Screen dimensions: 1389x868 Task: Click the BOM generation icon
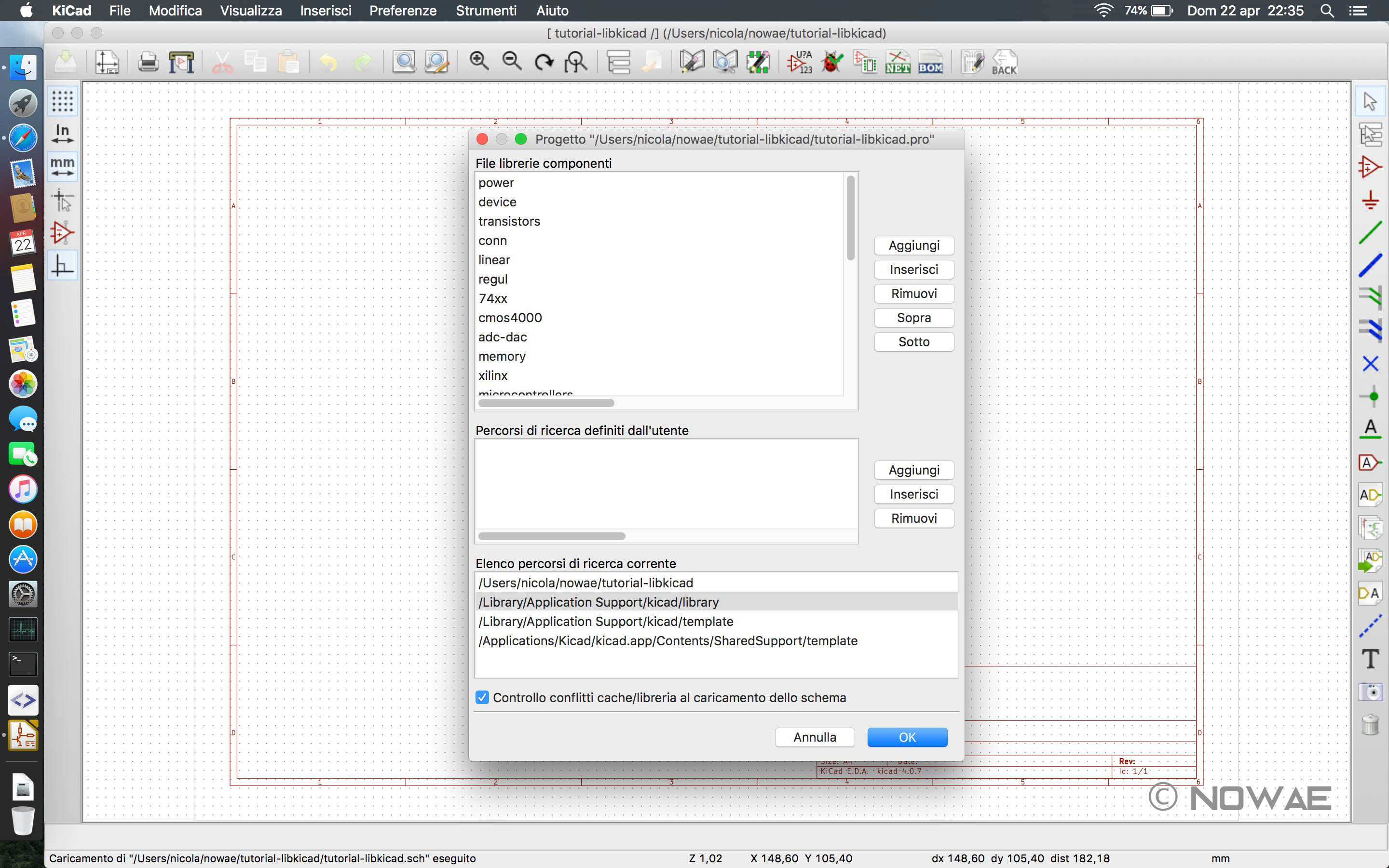click(x=930, y=62)
